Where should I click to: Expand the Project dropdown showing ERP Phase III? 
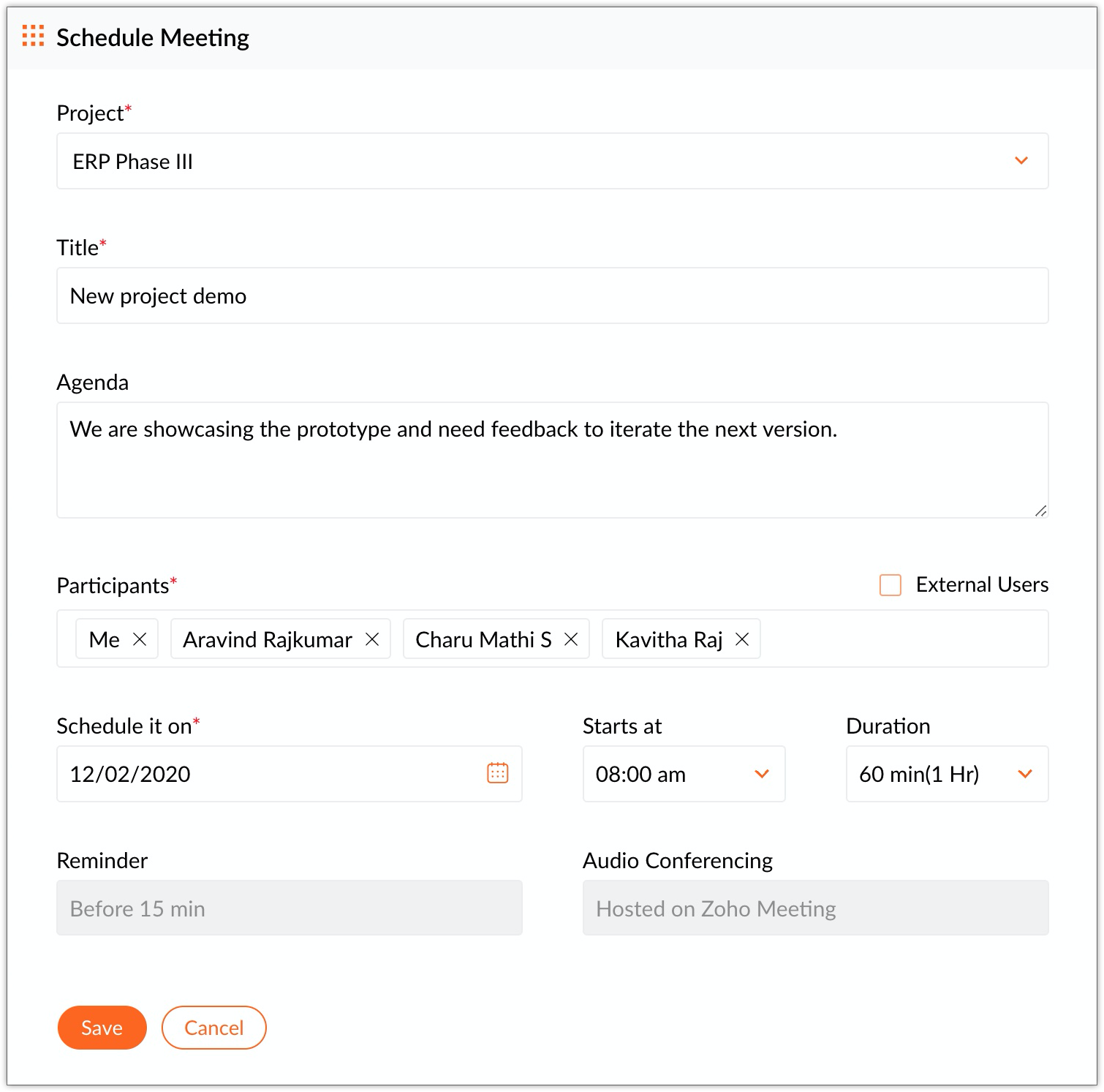1021,161
